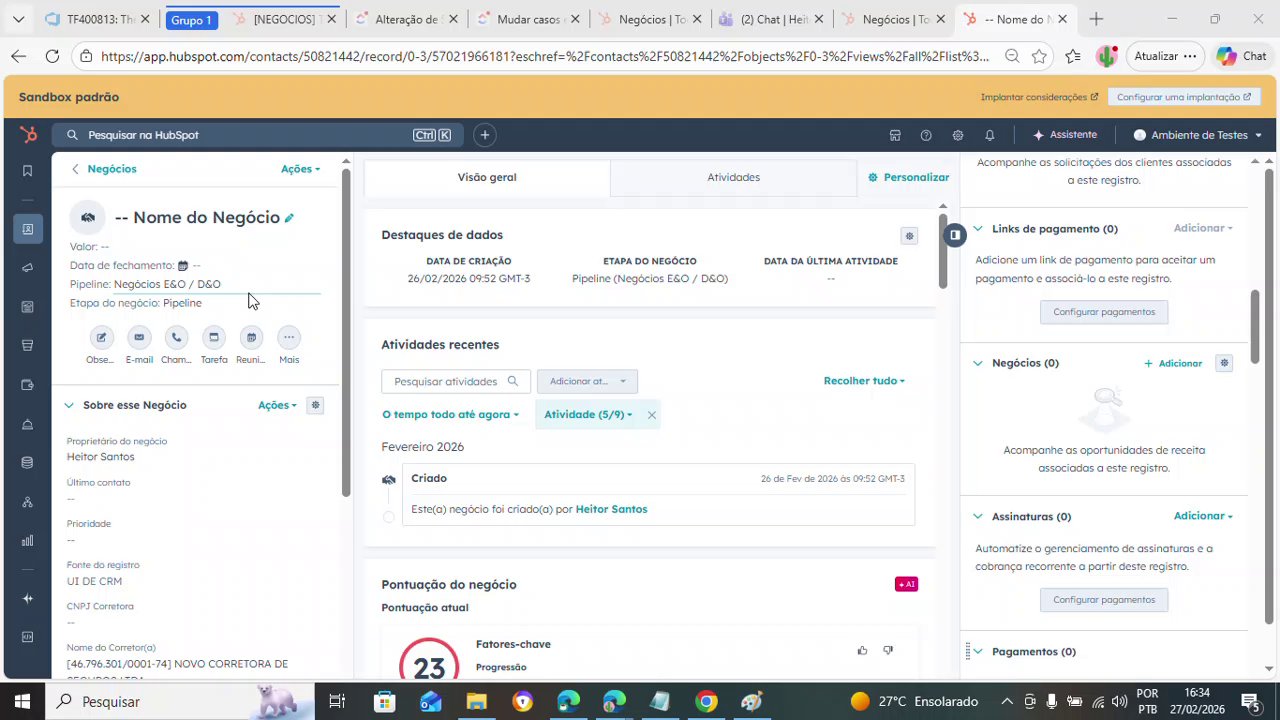Screen dimensions: 1280x720
Task: Click the plus quick-create icon beside search
Action: point(485,135)
